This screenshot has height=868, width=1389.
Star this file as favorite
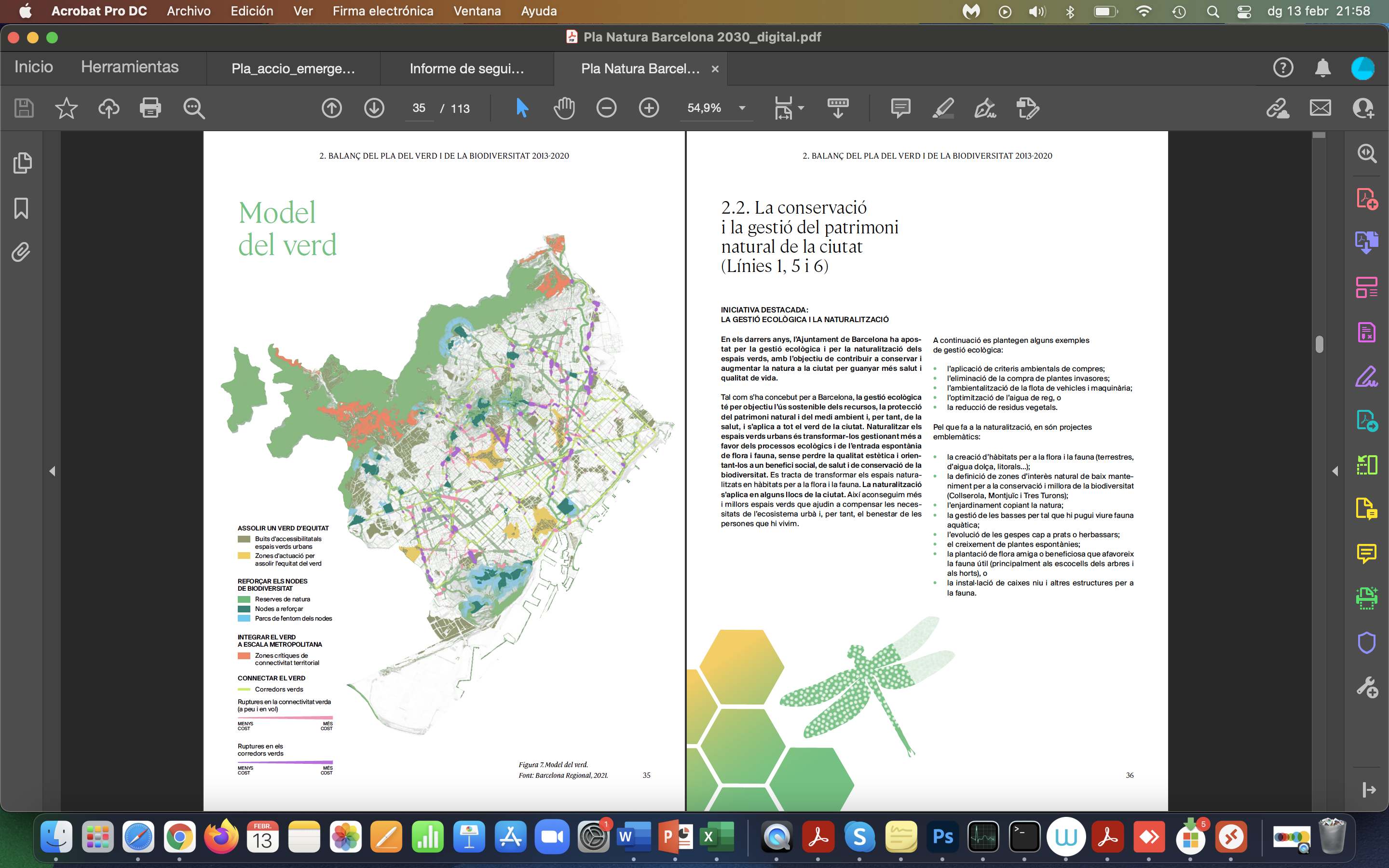66,108
